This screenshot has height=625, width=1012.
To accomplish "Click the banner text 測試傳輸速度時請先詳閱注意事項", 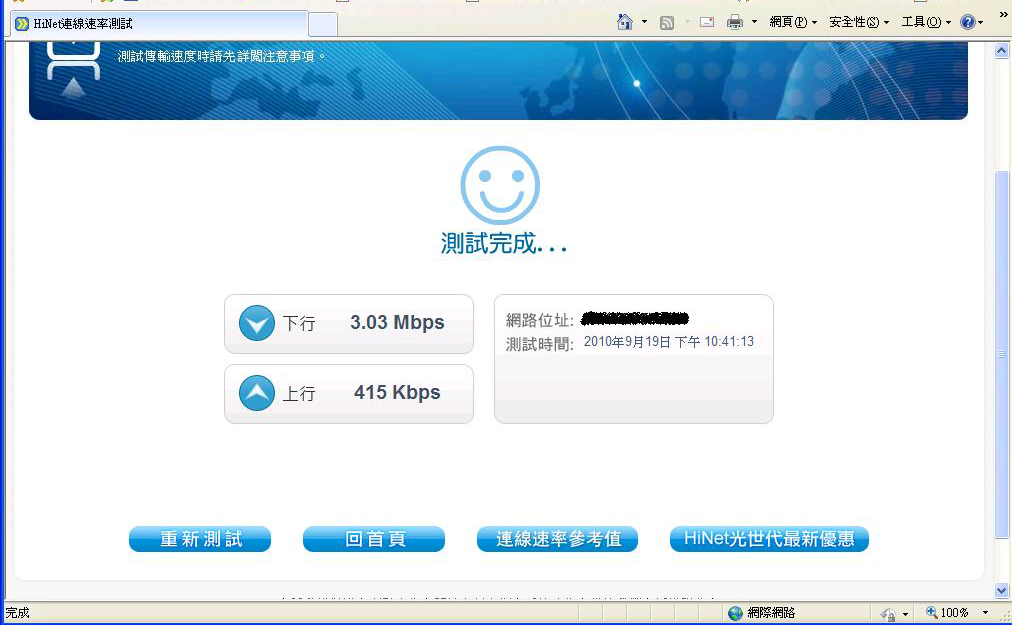I will click(x=221, y=57).
